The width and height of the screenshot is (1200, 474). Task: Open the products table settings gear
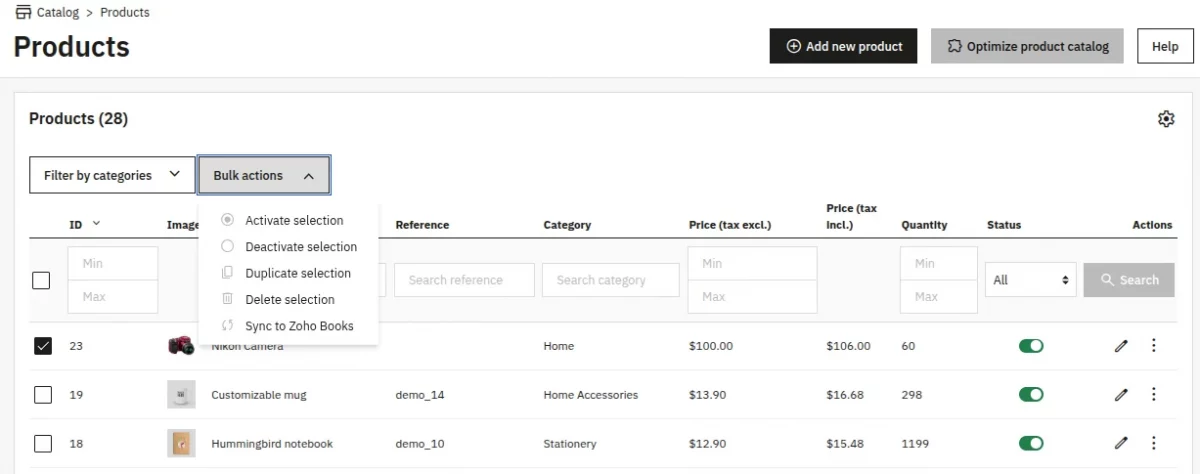[x=1165, y=119]
